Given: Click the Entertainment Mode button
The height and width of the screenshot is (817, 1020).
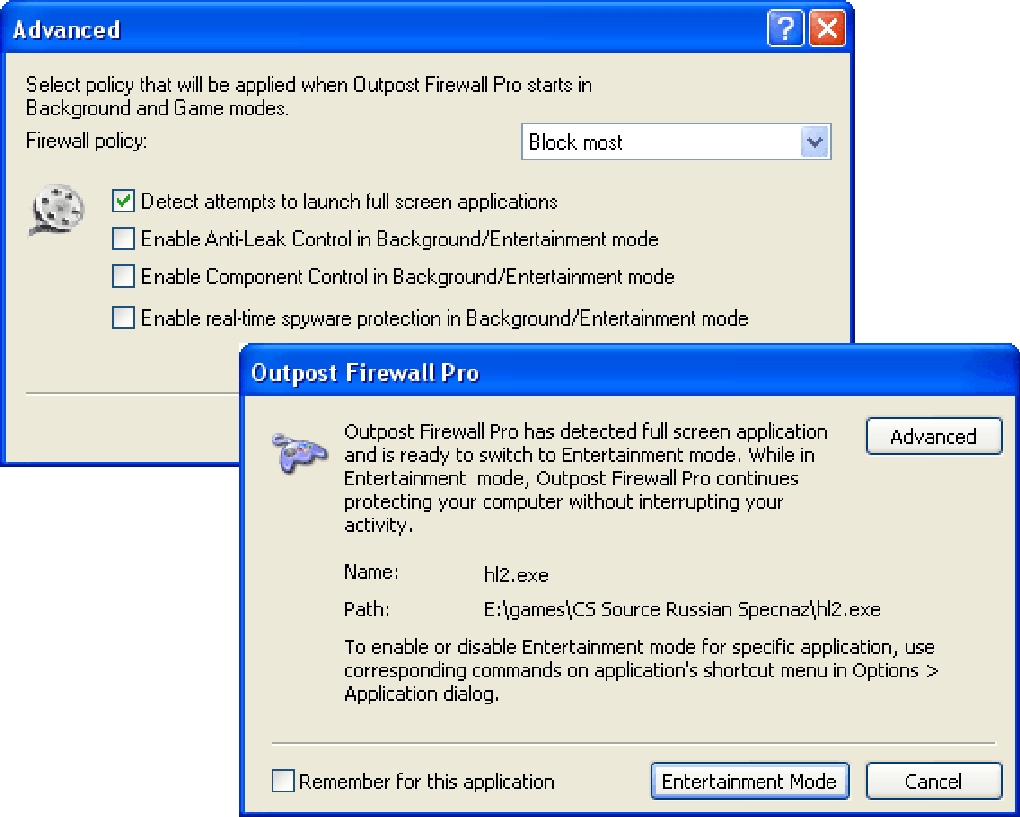Looking at the screenshot, I should pos(749,781).
